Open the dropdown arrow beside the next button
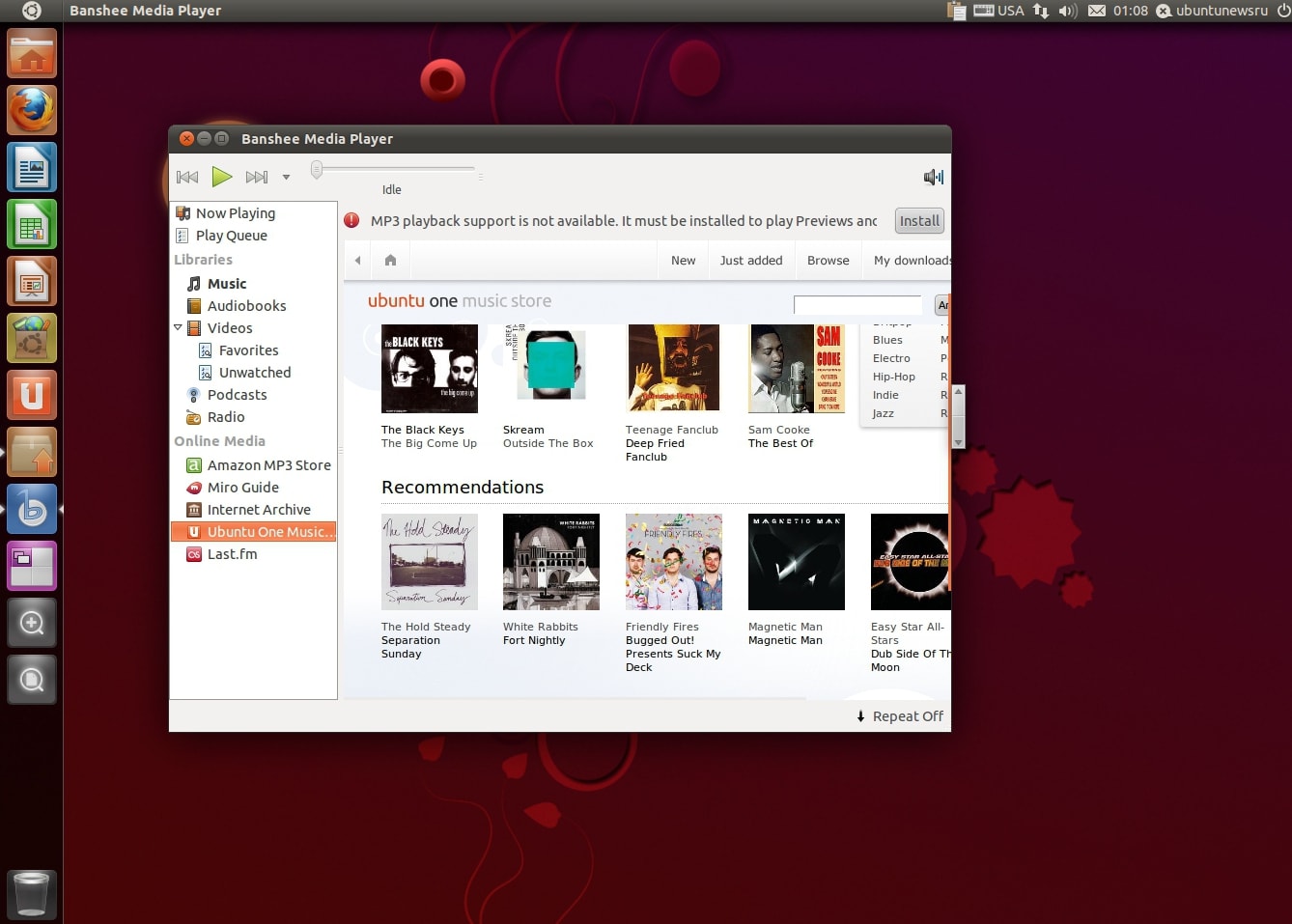 [x=286, y=177]
